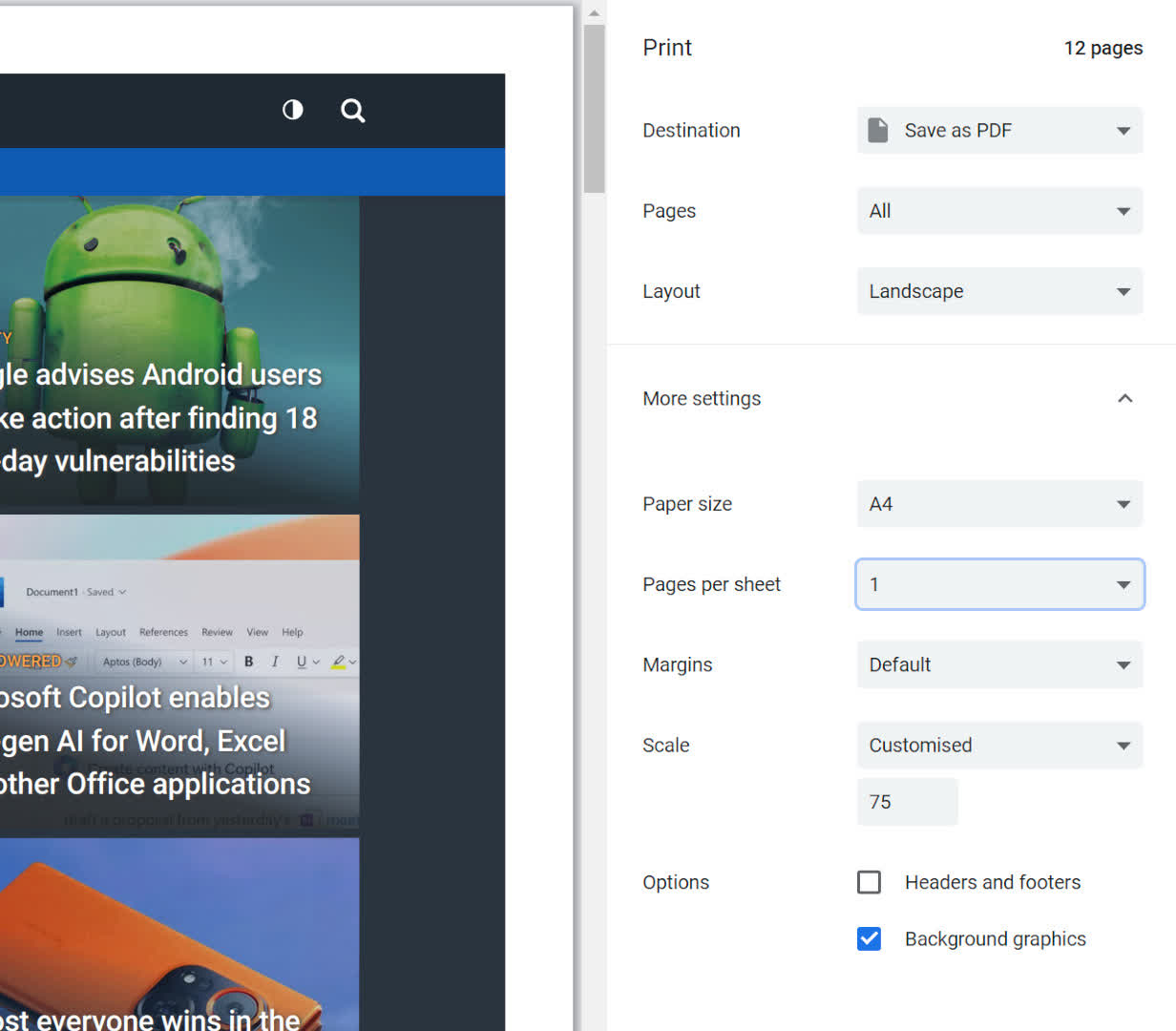
Task: Click the dark mode contrast icon in preview
Action: 293,110
